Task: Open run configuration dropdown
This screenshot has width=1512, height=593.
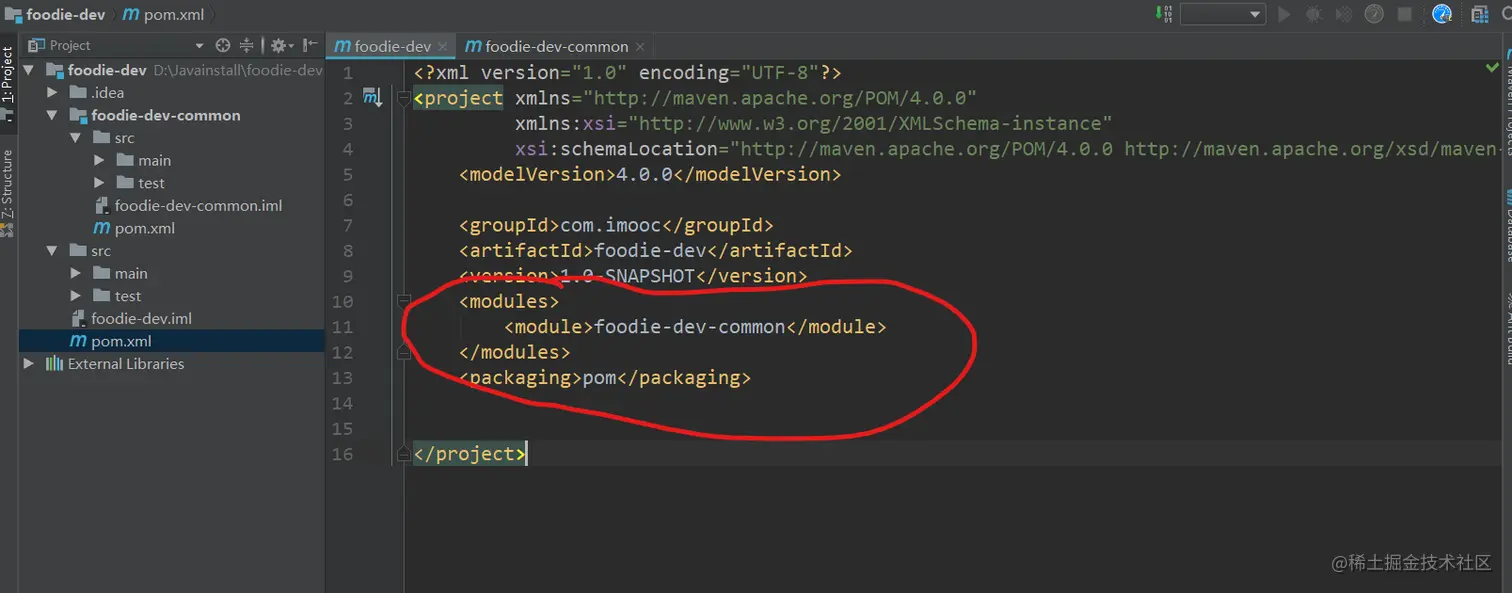Action: (x=1222, y=14)
